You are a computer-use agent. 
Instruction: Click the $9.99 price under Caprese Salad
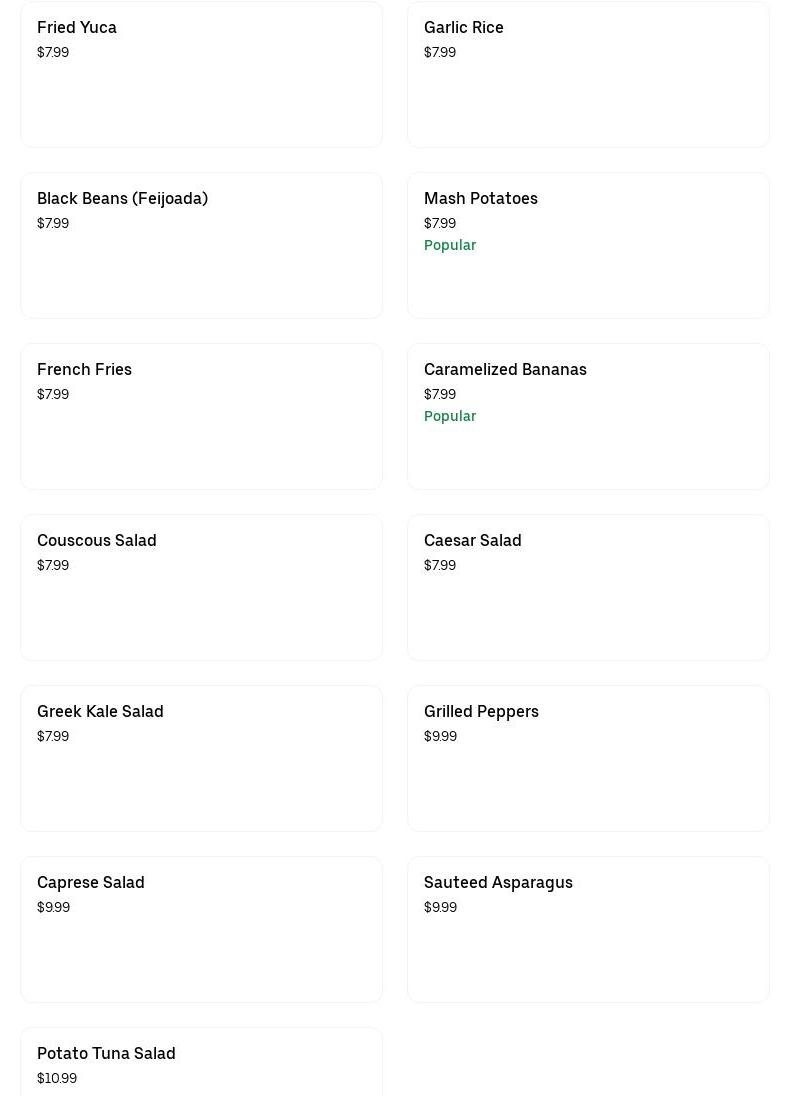53,907
